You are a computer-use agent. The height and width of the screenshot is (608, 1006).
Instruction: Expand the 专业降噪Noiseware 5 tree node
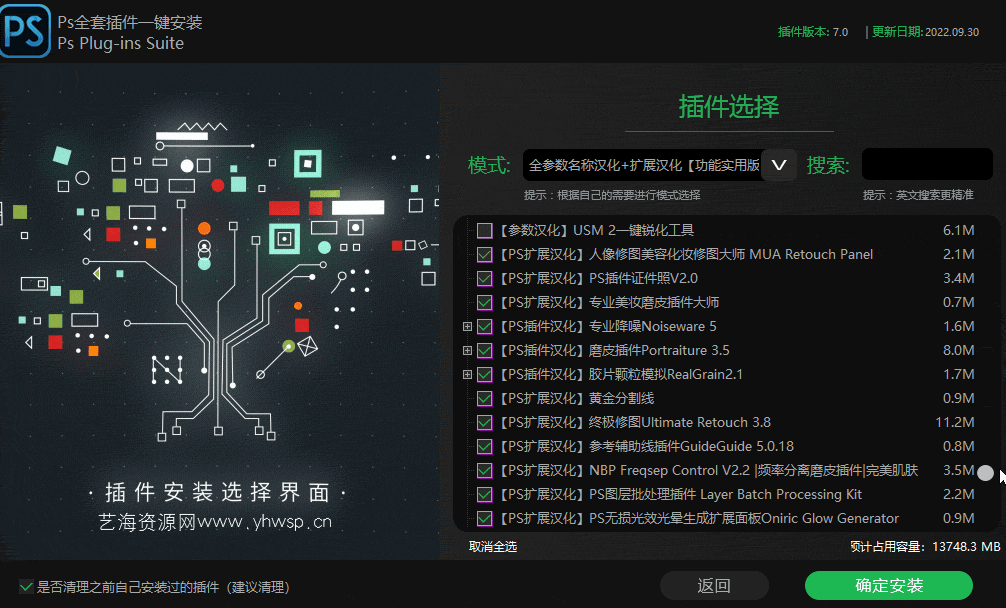[x=467, y=326]
